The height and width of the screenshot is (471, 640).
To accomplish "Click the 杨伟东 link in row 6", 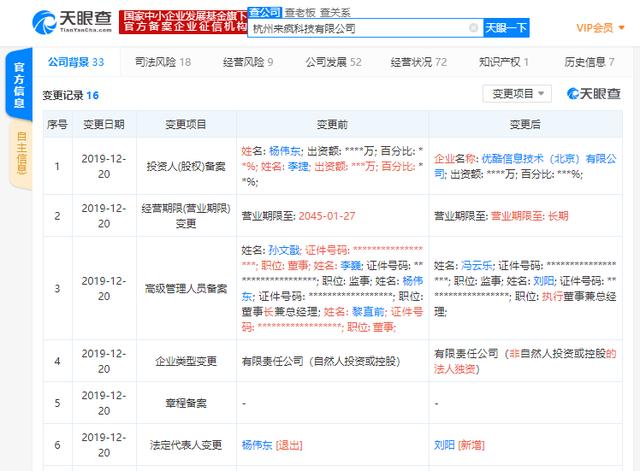I will click(x=259, y=443).
